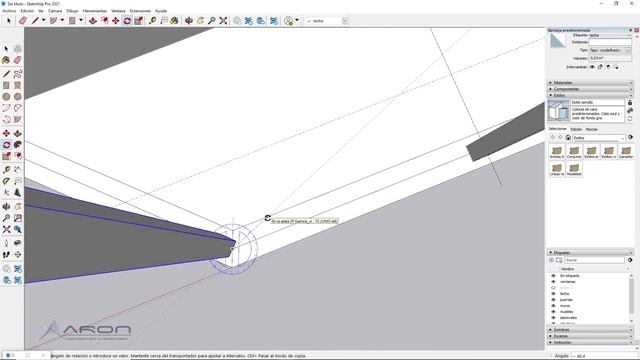Choose the Line pencil tool in top toolbar

[x=36, y=20]
